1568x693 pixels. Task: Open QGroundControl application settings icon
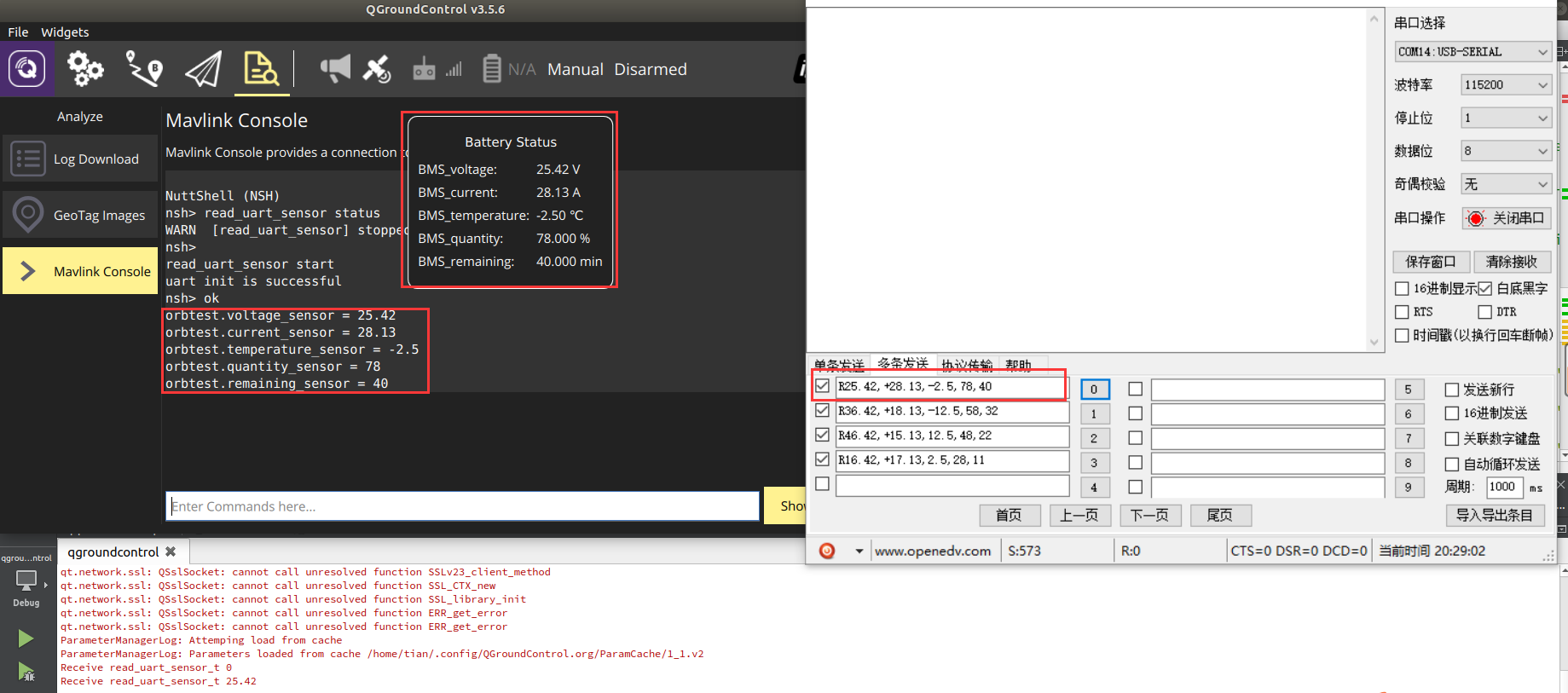coord(26,68)
